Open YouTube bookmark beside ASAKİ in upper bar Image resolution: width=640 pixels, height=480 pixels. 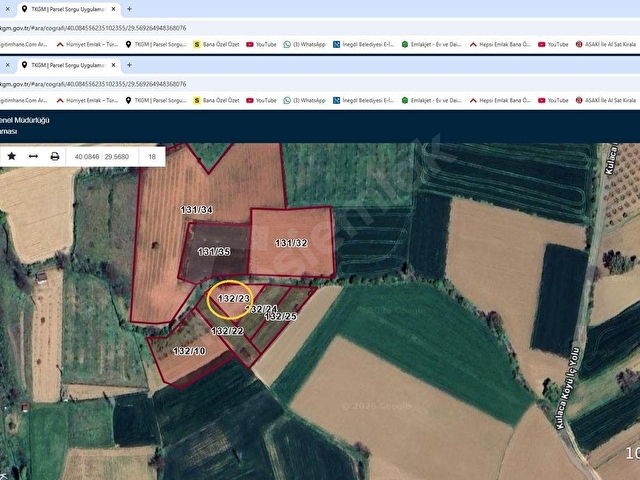coord(553,44)
